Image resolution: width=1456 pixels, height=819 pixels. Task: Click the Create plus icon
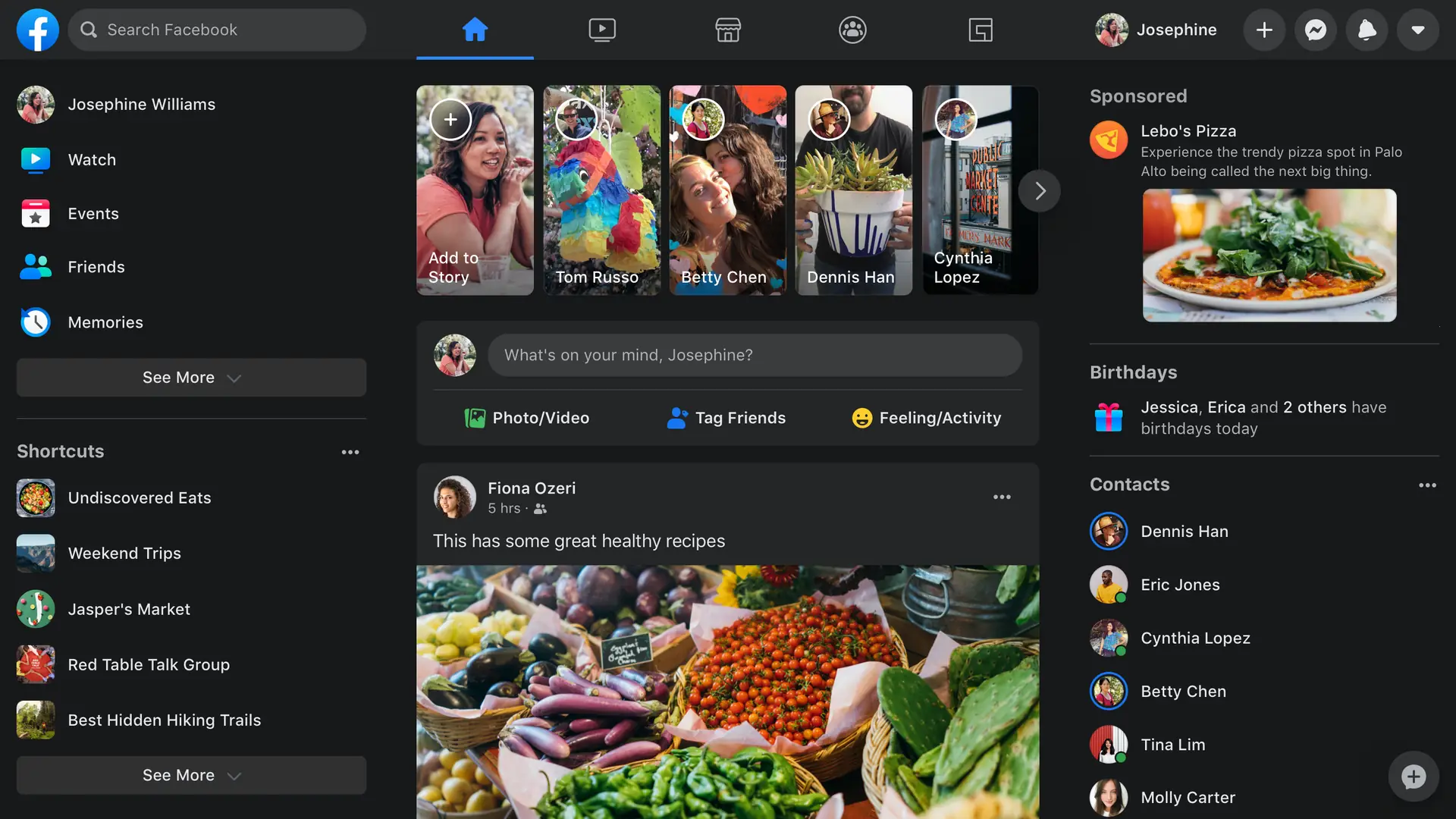click(x=1264, y=29)
